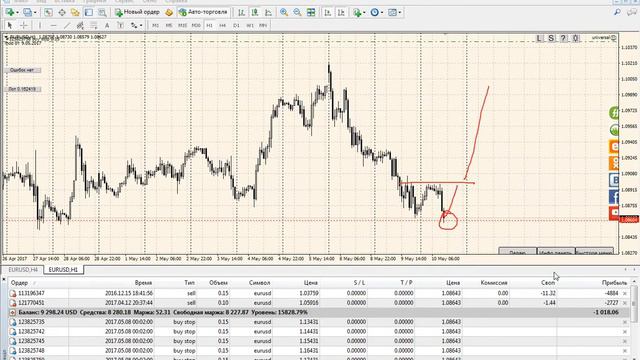Select the text tool A

107,25
